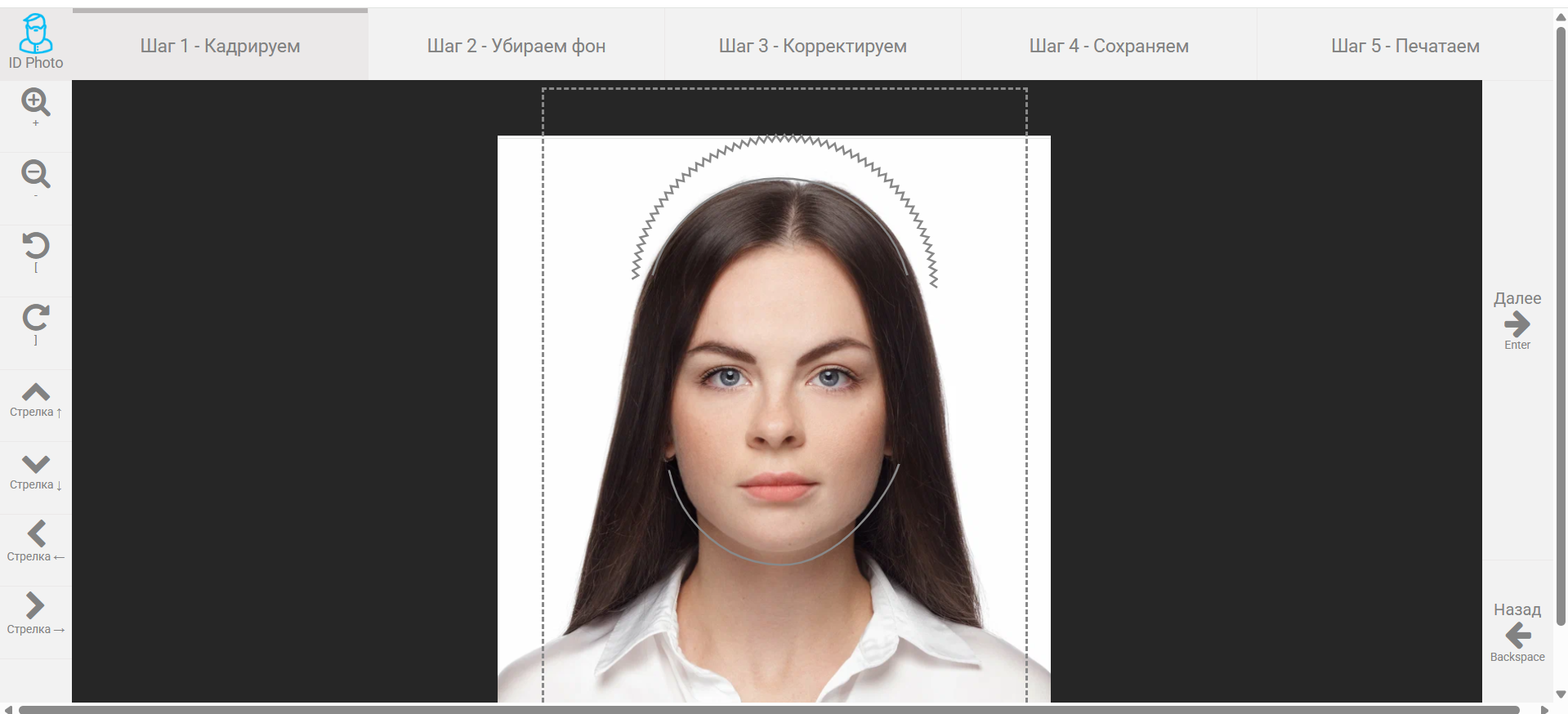Open the Шаг 1 - Кадрируем tab
Image resolution: width=1568 pixels, height=714 pixels.
(220, 46)
